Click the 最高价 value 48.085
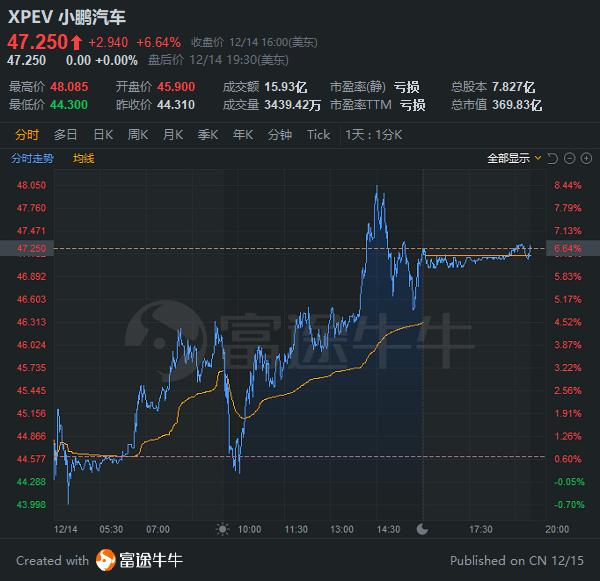 point(69,87)
